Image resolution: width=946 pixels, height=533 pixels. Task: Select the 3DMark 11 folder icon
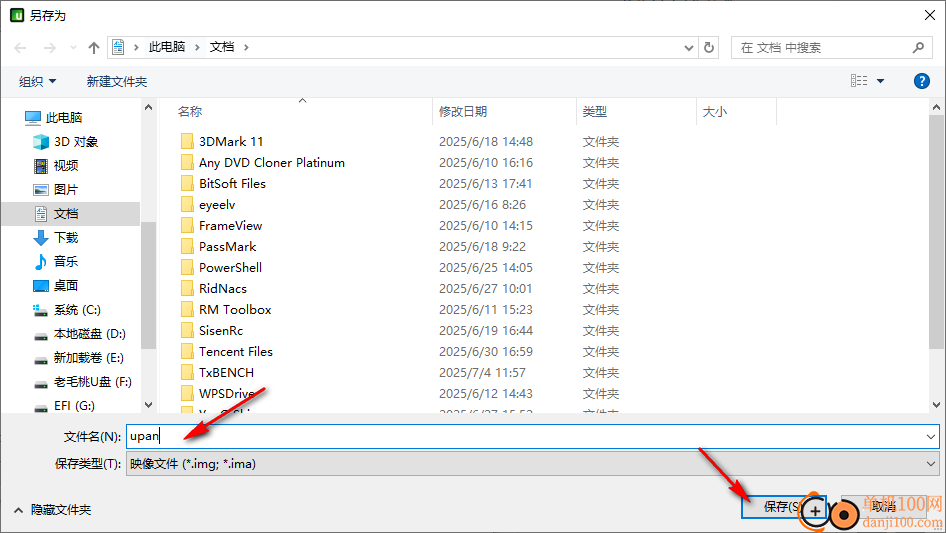point(187,141)
